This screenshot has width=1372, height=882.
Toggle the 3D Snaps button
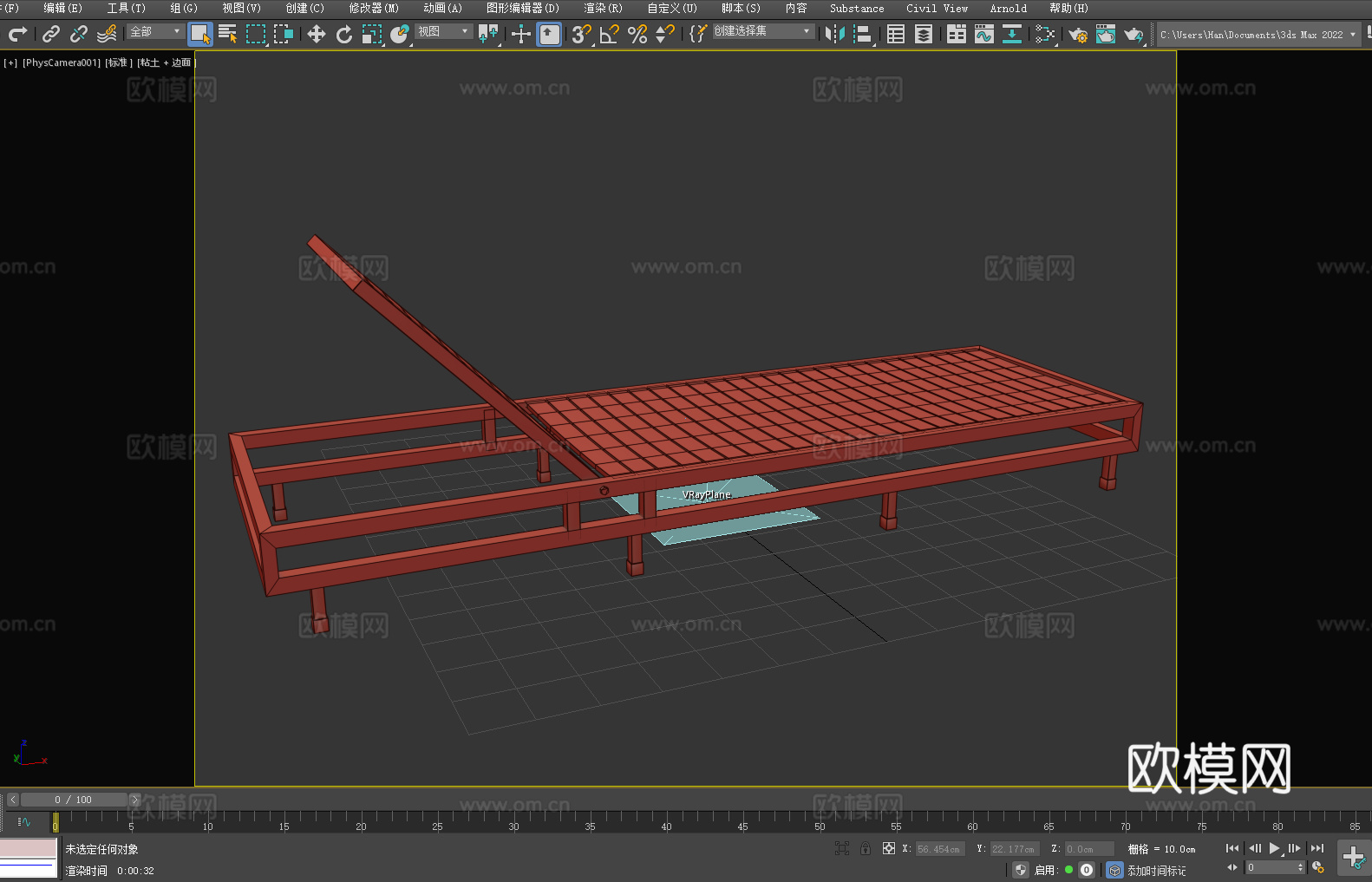click(581, 34)
